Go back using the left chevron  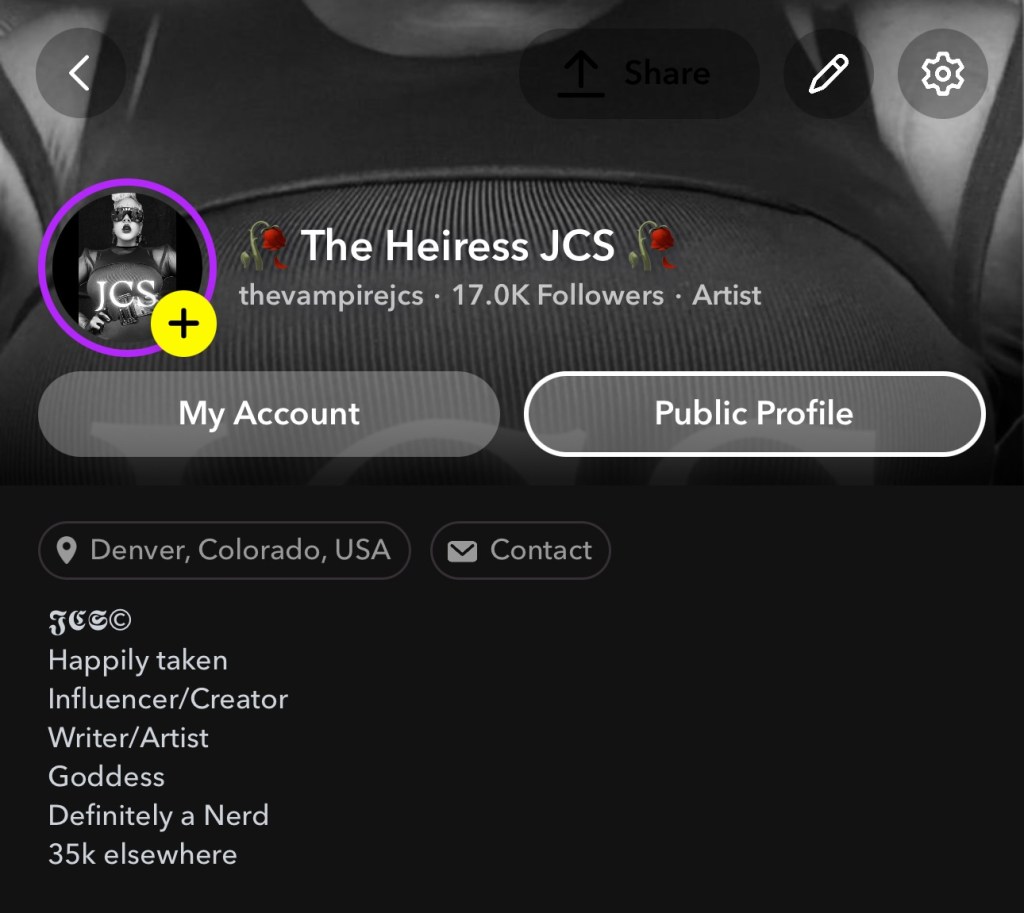point(80,73)
